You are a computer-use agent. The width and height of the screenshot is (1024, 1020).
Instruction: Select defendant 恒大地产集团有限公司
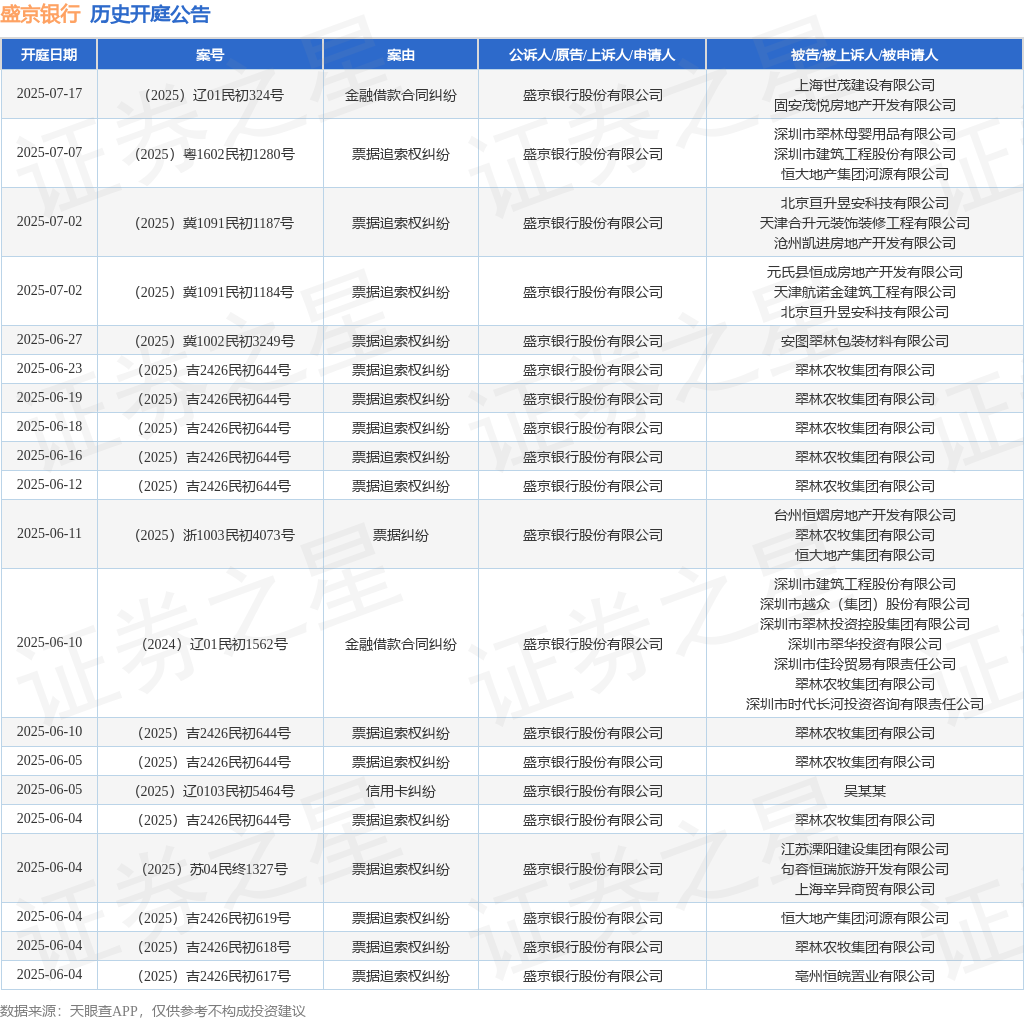pyautogui.click(x=864, y=555)
